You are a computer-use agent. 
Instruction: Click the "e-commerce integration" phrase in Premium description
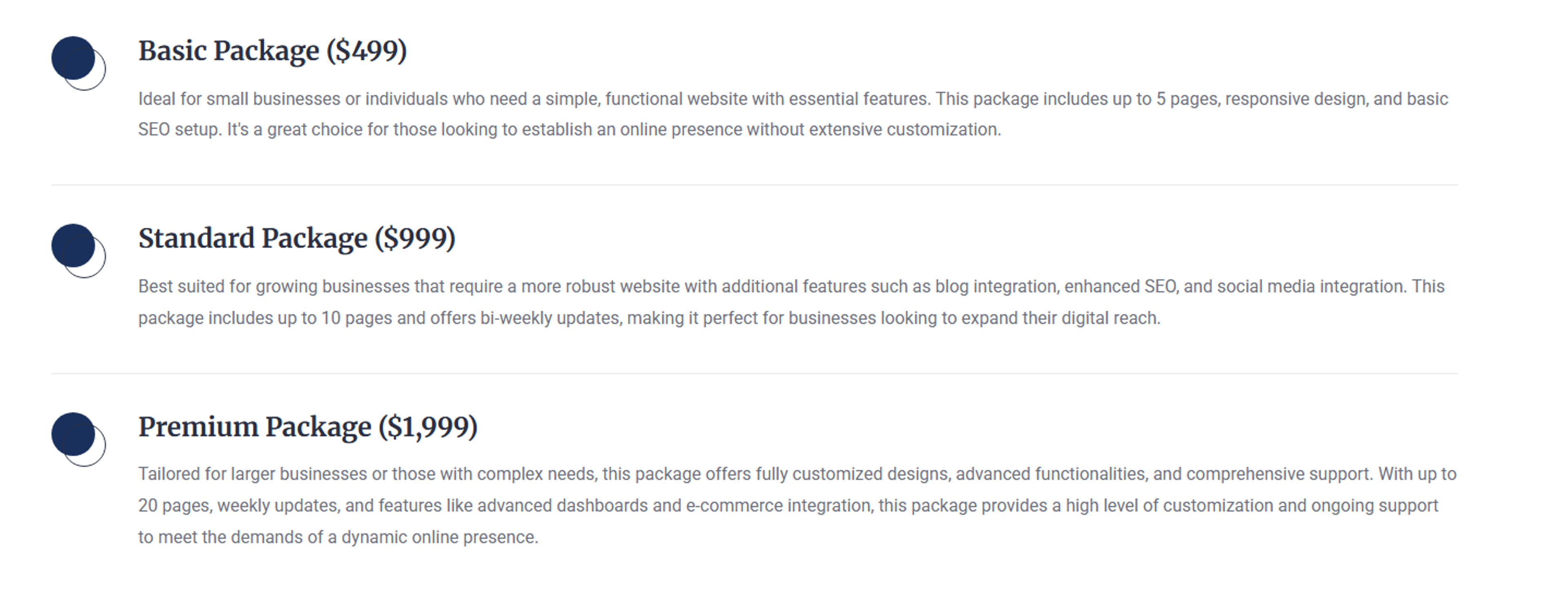779,505
